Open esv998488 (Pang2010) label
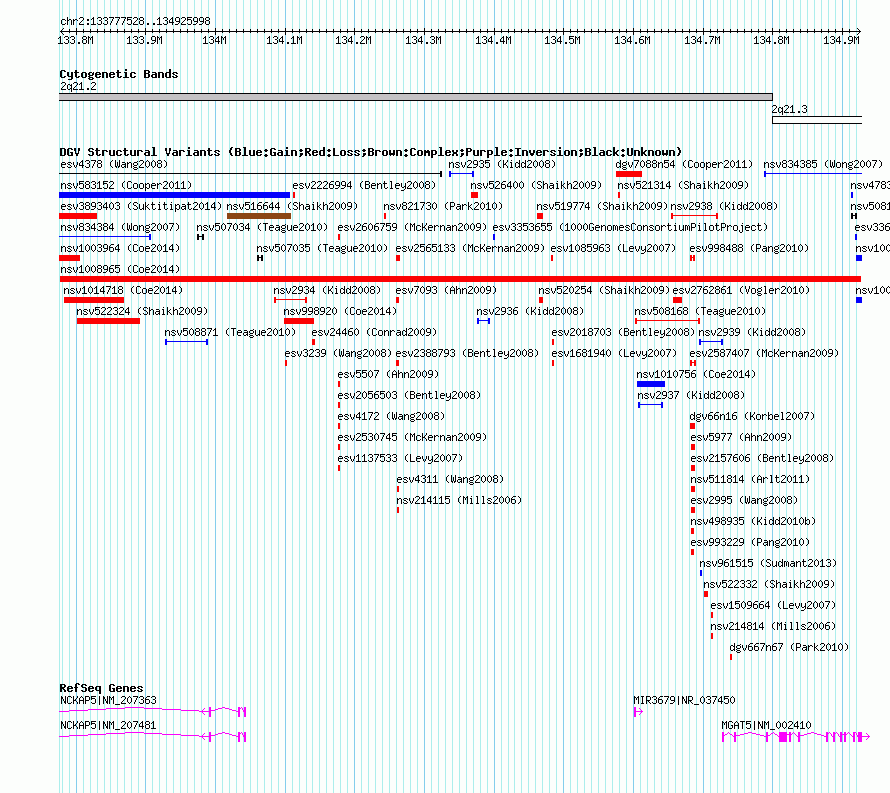Viewport: 890px width, 793px height. coord(749,248)
